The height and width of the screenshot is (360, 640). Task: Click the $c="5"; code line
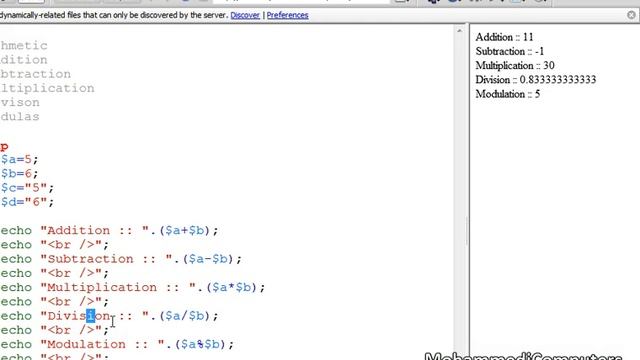click(27, 188)
